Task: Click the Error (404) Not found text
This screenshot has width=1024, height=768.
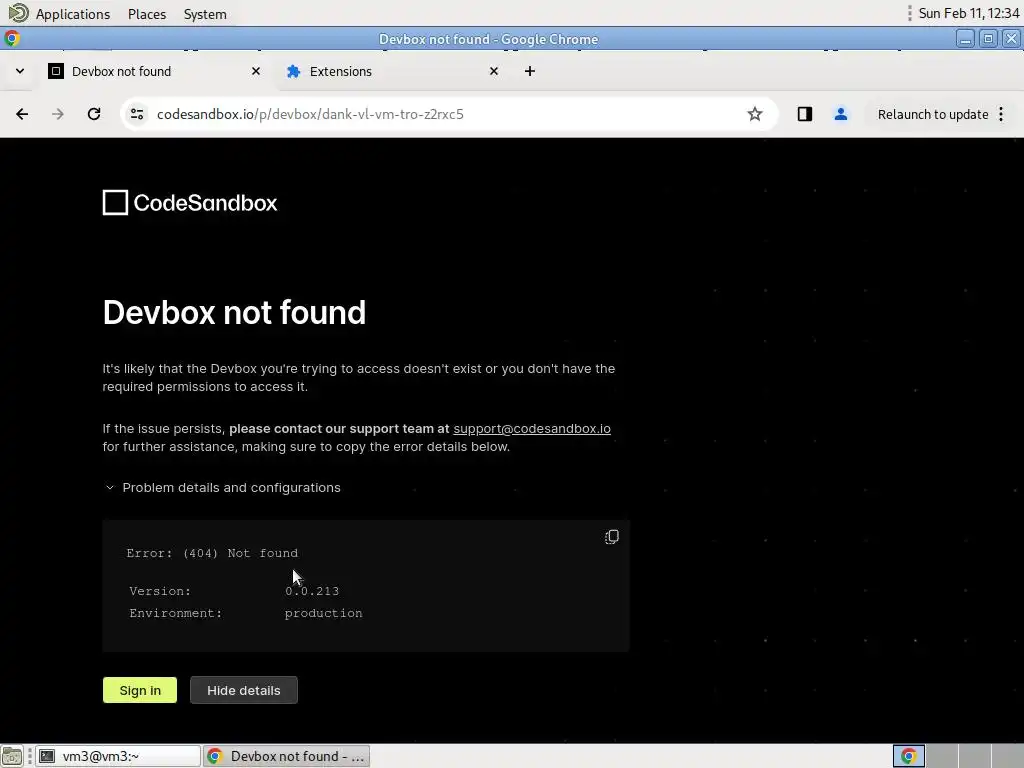Action: 212,553
